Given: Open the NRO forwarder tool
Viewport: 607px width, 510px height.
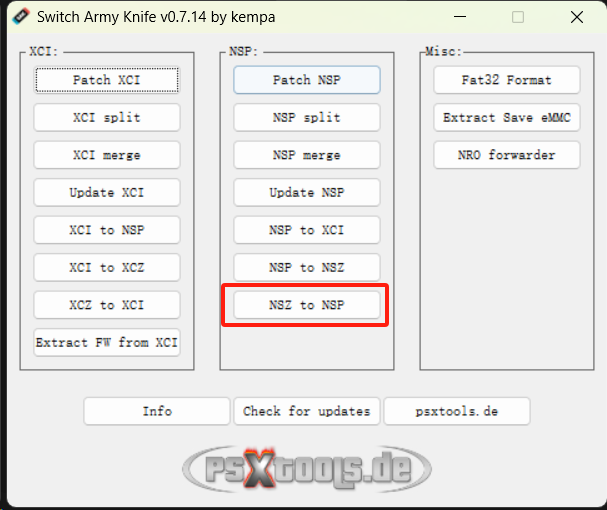Looking at the screenshot, I should 506,155.
